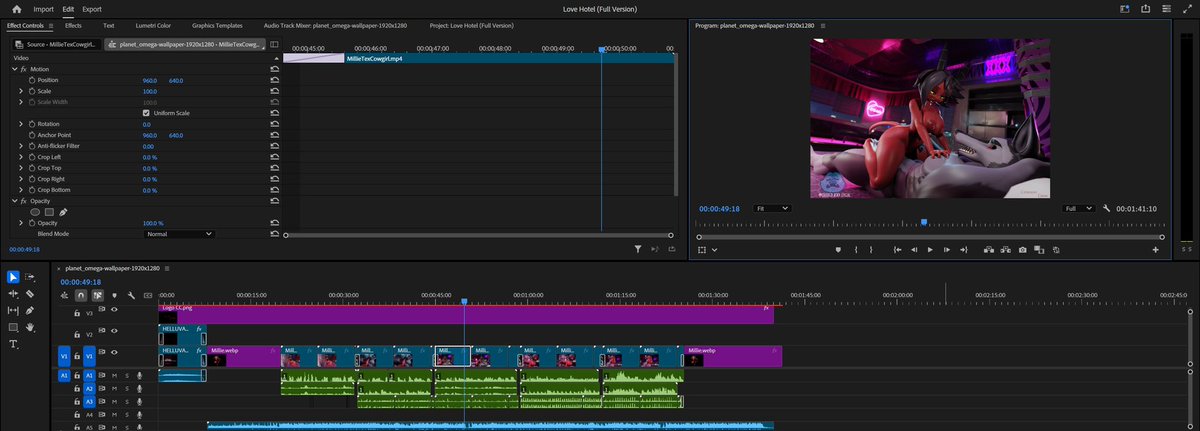The image size is (1200, 431).
Task: Open the Graphics Templates panel tab
Action: tap(217, 24)
